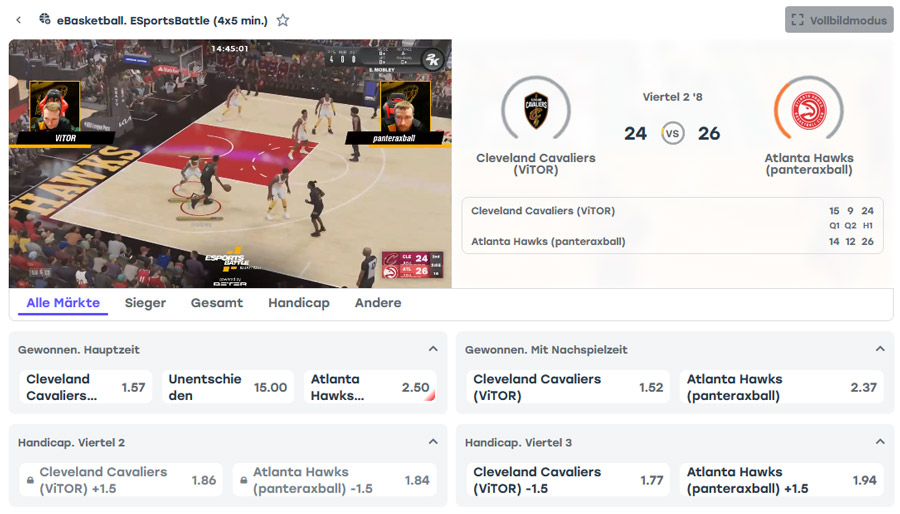This screenshot has width=900, height=514.
Task: Click the eBasketball league icon
Action: pyautogui.click(x=44, y=20)
